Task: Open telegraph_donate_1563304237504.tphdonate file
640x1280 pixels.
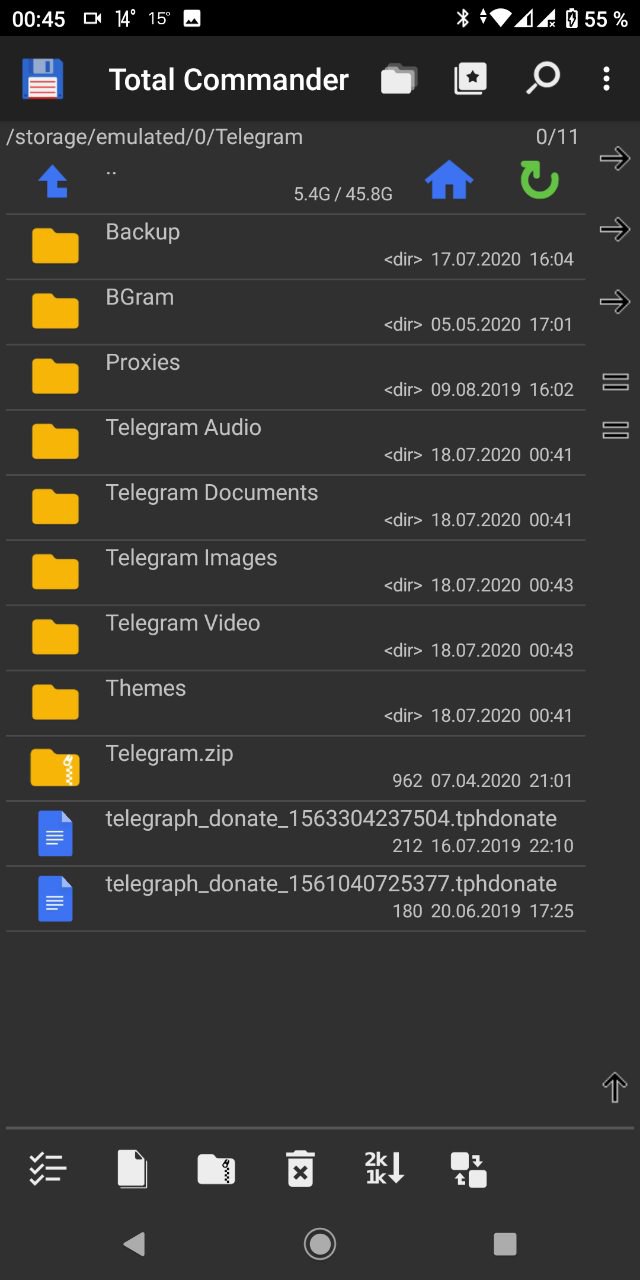Action: pyautogui.click(x=296, y=834)
